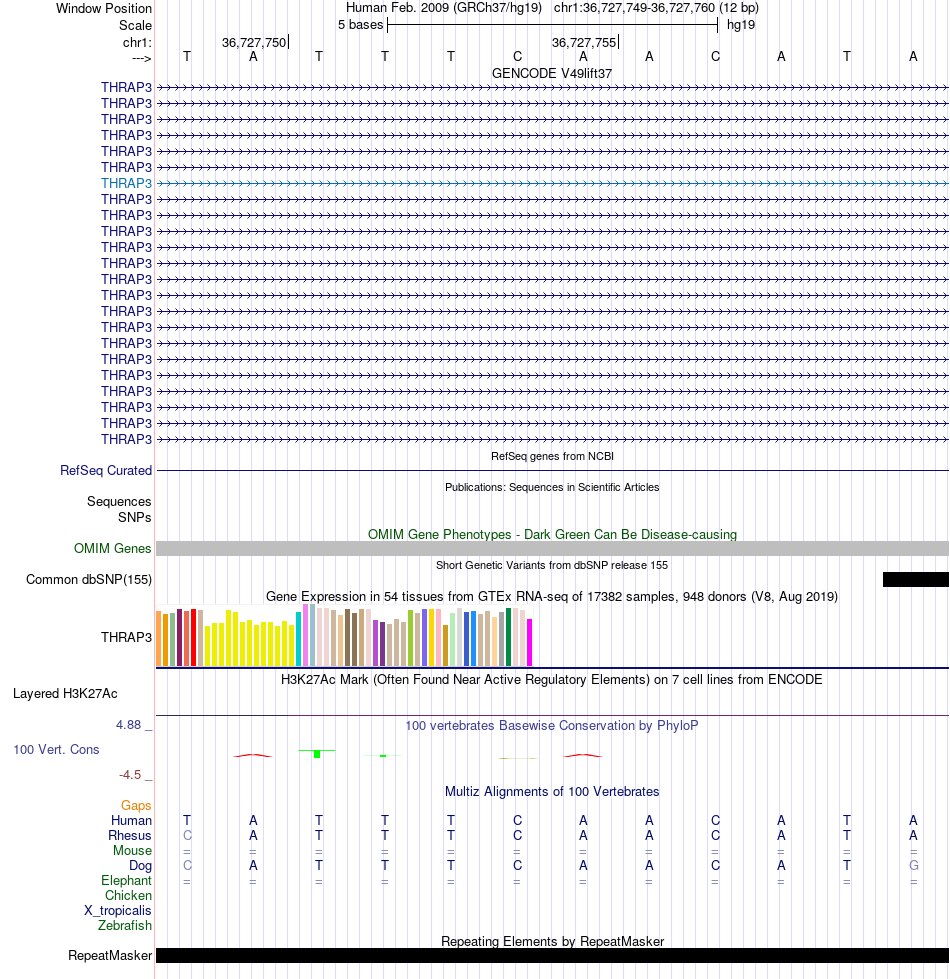
Task: Click the 36,727,755 coordinate on ruler
Action: pos(584,42)
